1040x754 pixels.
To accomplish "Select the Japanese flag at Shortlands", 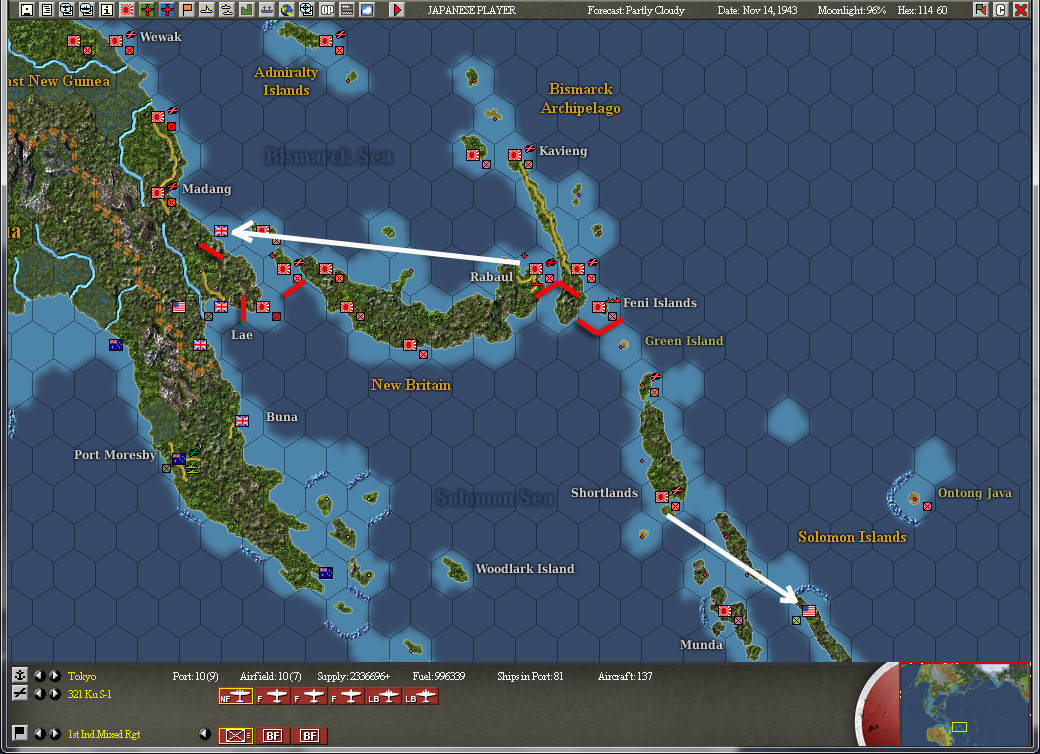I will click(x=662, y=496).
